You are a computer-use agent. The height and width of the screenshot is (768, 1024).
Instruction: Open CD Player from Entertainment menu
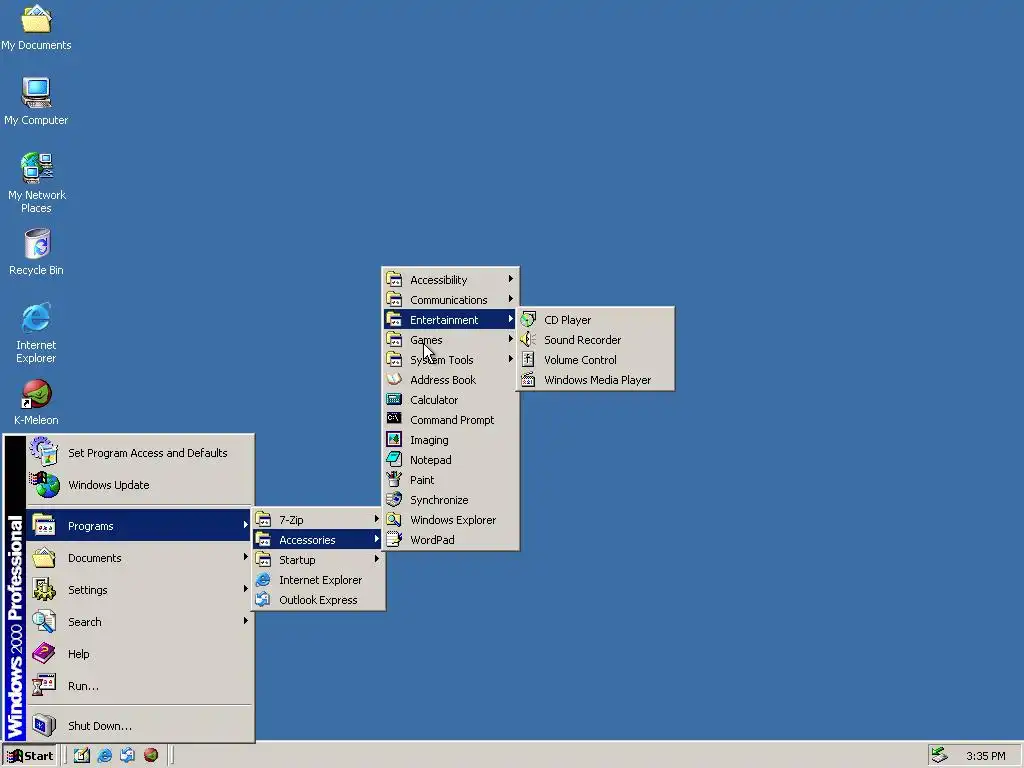(595, 320)
